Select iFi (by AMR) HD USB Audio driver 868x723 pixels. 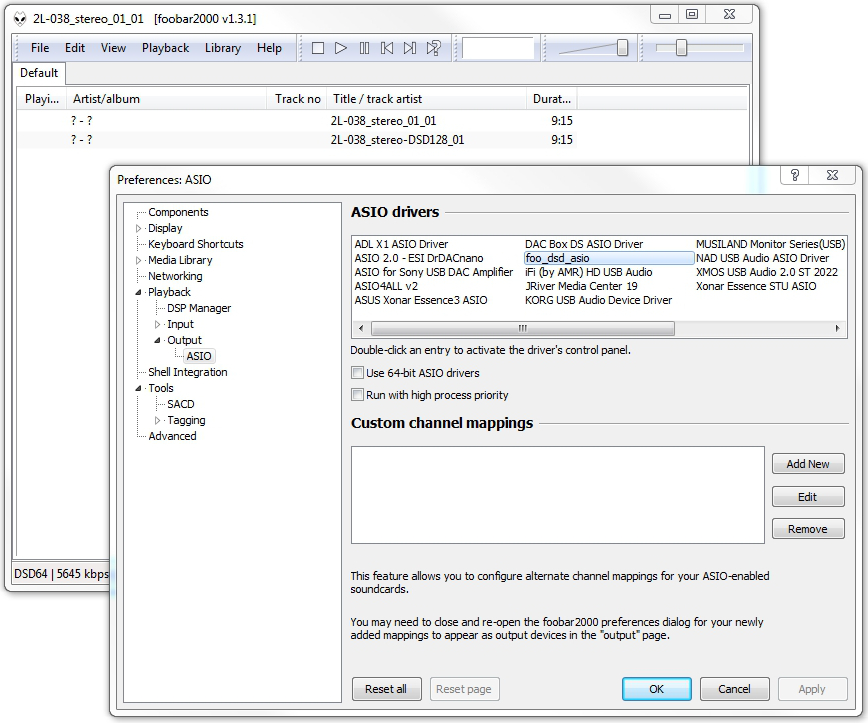[588, 272]
